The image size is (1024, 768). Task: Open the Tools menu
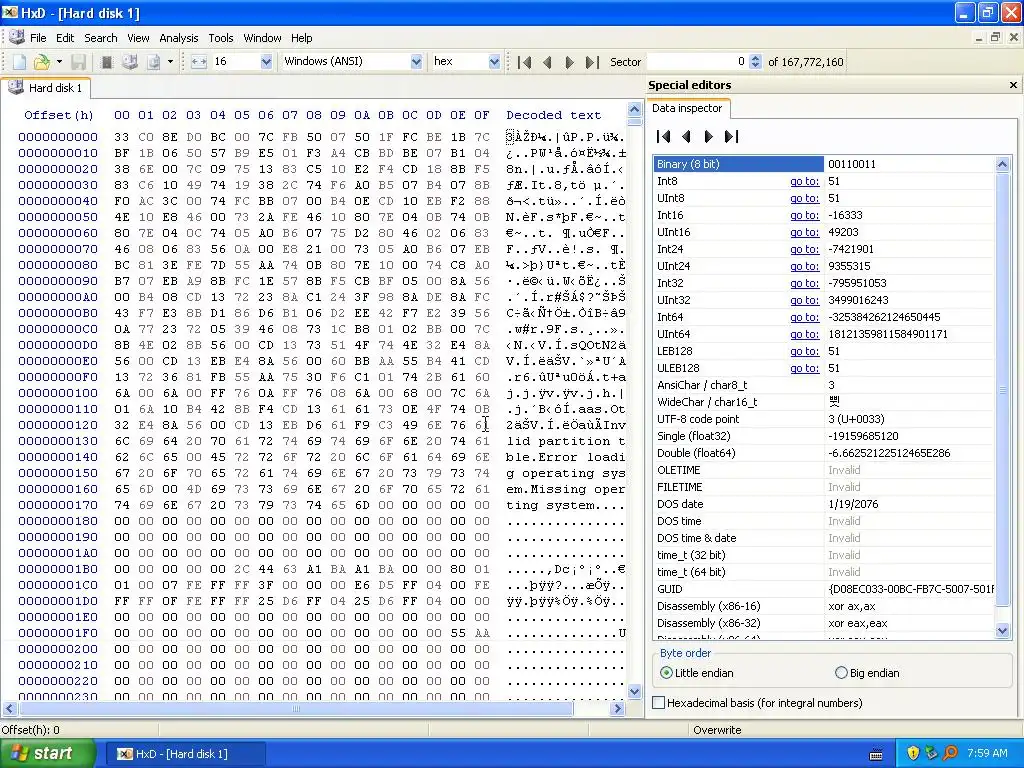(x=221, y=38)
